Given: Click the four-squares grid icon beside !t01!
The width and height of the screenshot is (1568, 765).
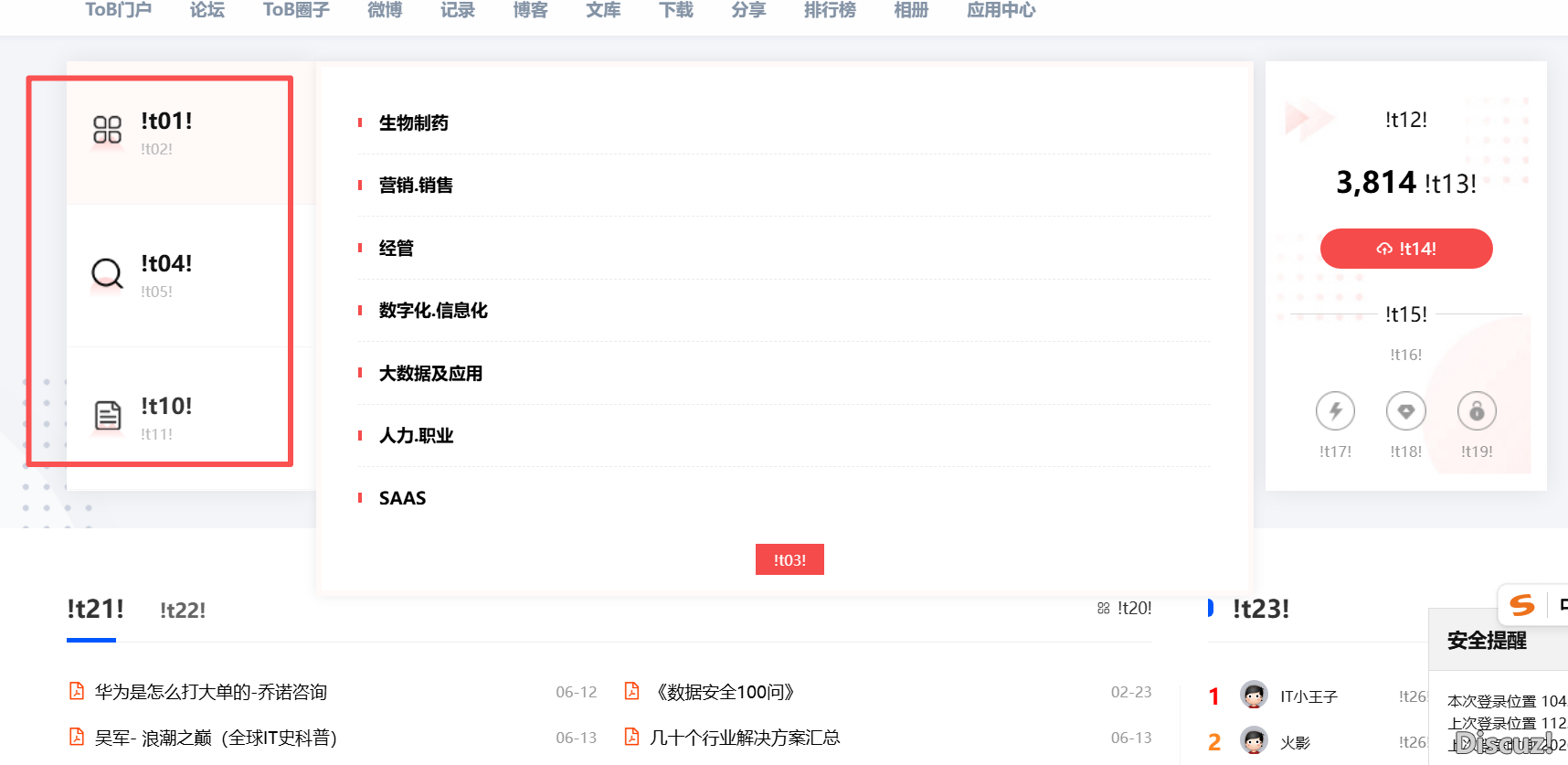Looking at the screenshot, I should (x=107, y=130).
